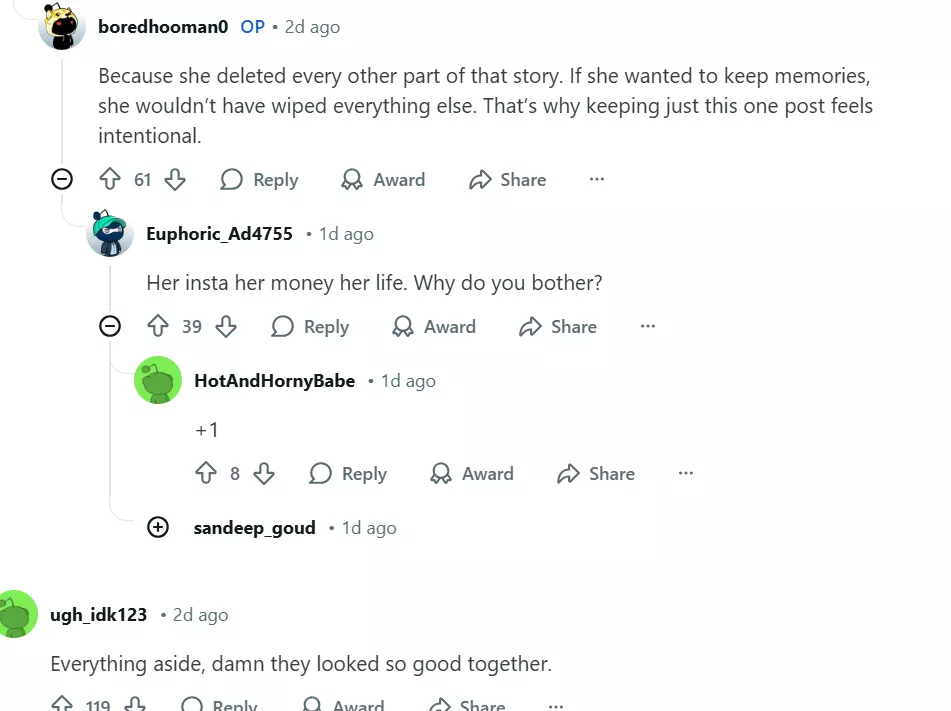Downvote boredhooman0's comment with 61 votes

tap(175, 180)
